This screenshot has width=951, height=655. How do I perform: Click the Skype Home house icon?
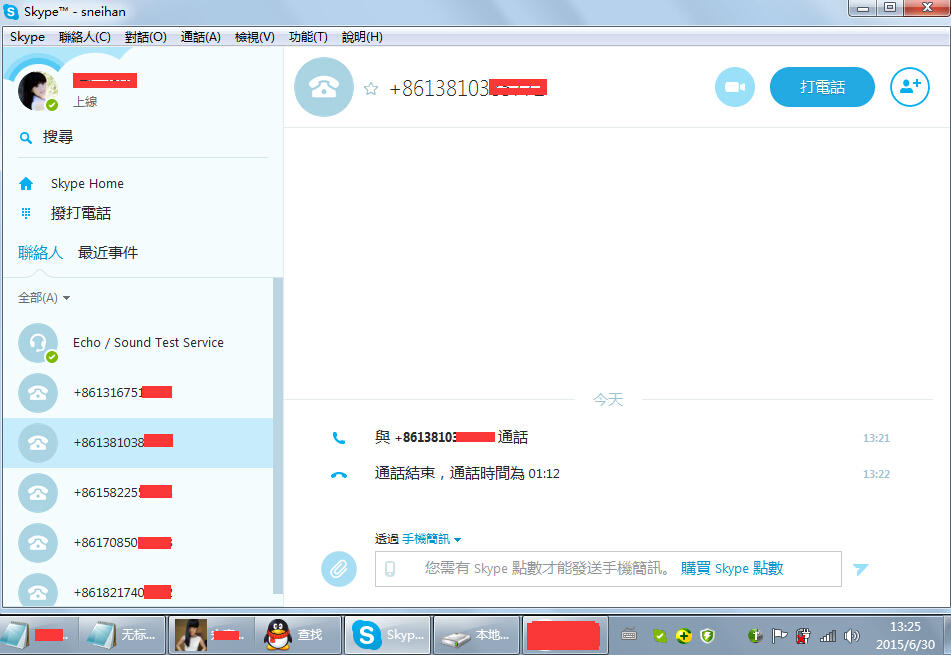point(26,183)
